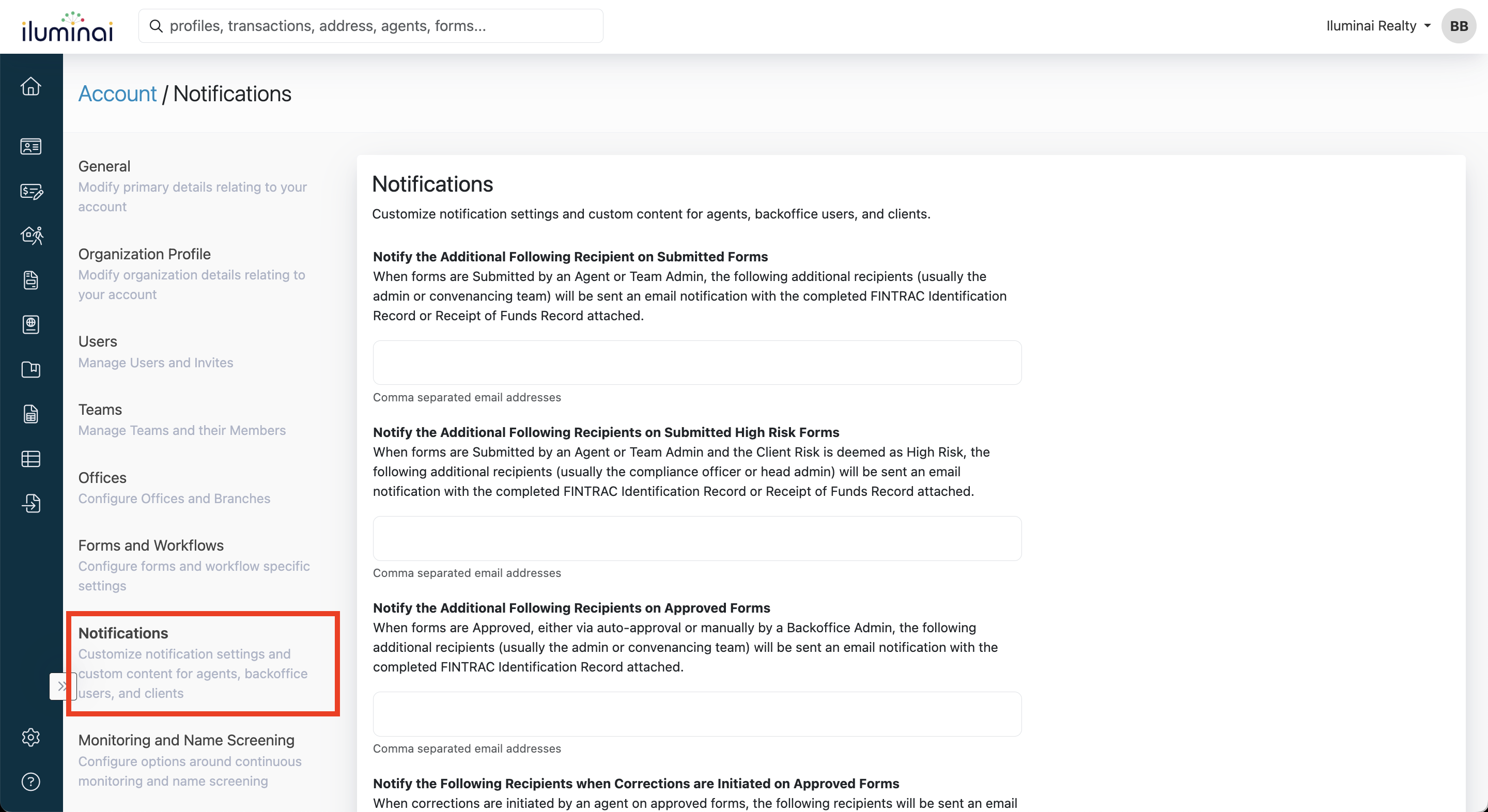The width and height of the screenshot is (1488, 812).
Task: Go to General account settings
Action: pos(104,166)
